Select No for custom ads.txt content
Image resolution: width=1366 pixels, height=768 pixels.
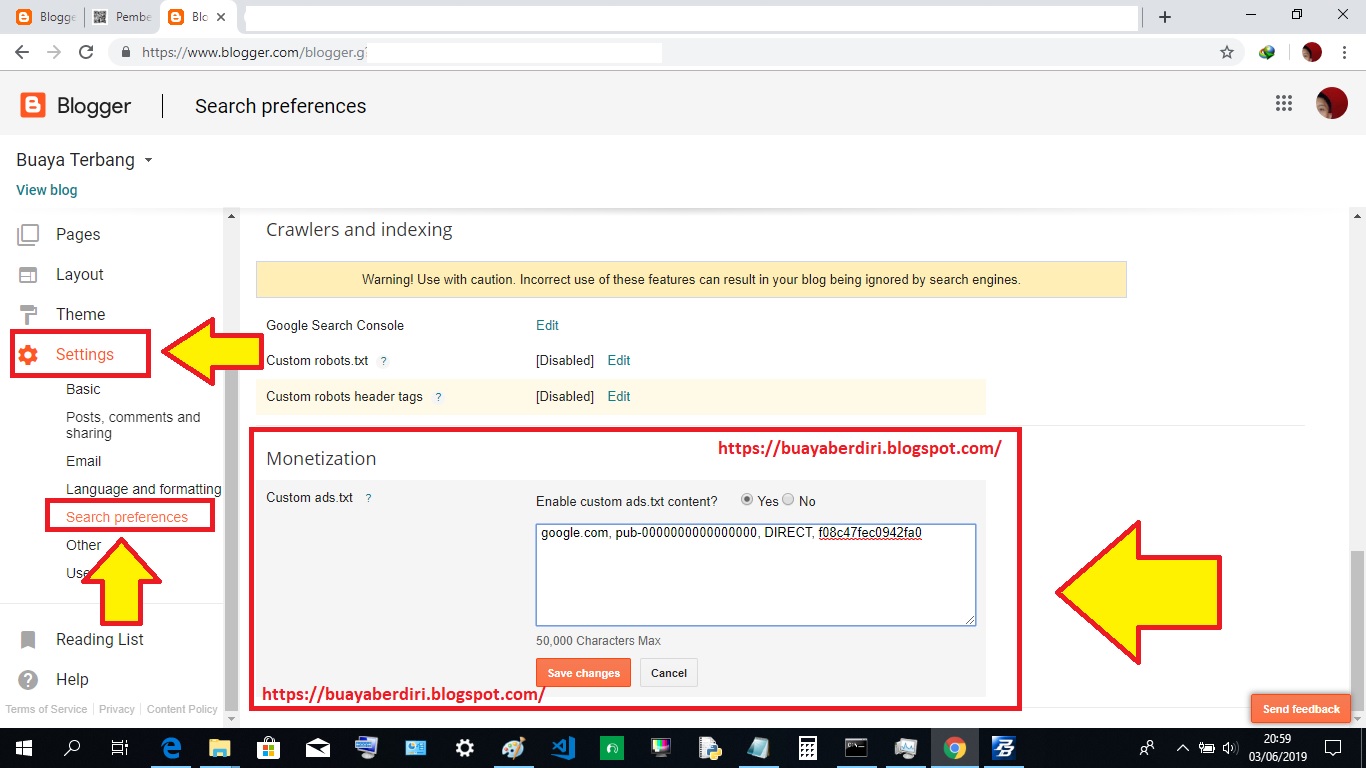[x=788, y=499]
